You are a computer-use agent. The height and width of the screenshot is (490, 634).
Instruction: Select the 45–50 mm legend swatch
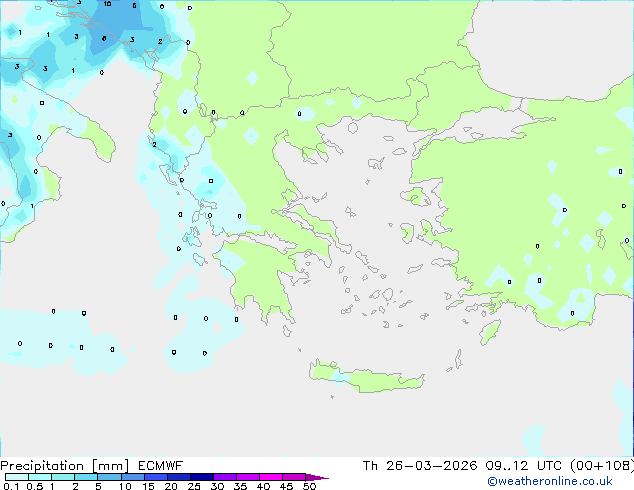(294, 477)
